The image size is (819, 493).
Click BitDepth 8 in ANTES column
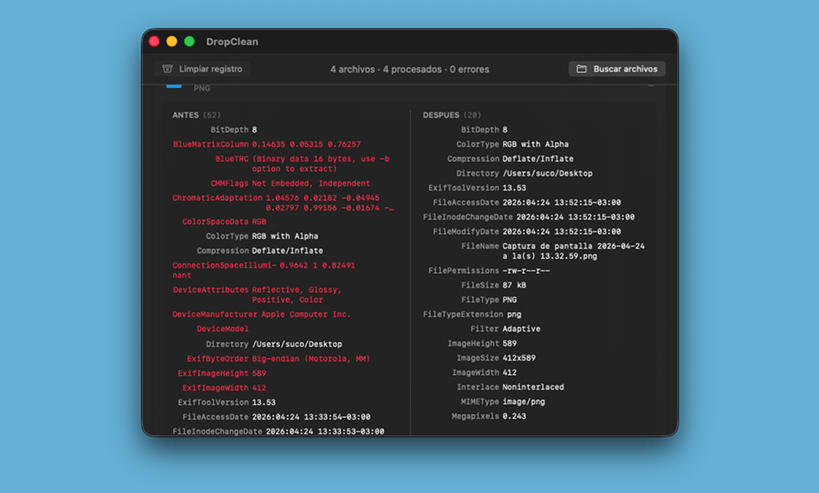pos(233,130)
